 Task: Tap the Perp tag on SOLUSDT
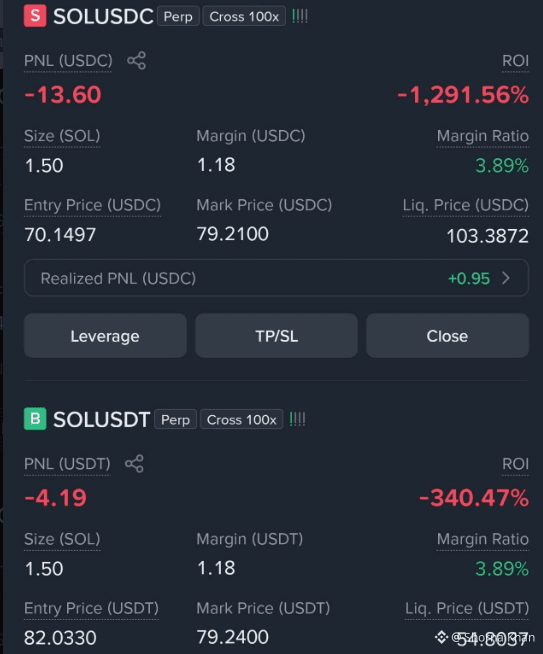click(176, 419)
